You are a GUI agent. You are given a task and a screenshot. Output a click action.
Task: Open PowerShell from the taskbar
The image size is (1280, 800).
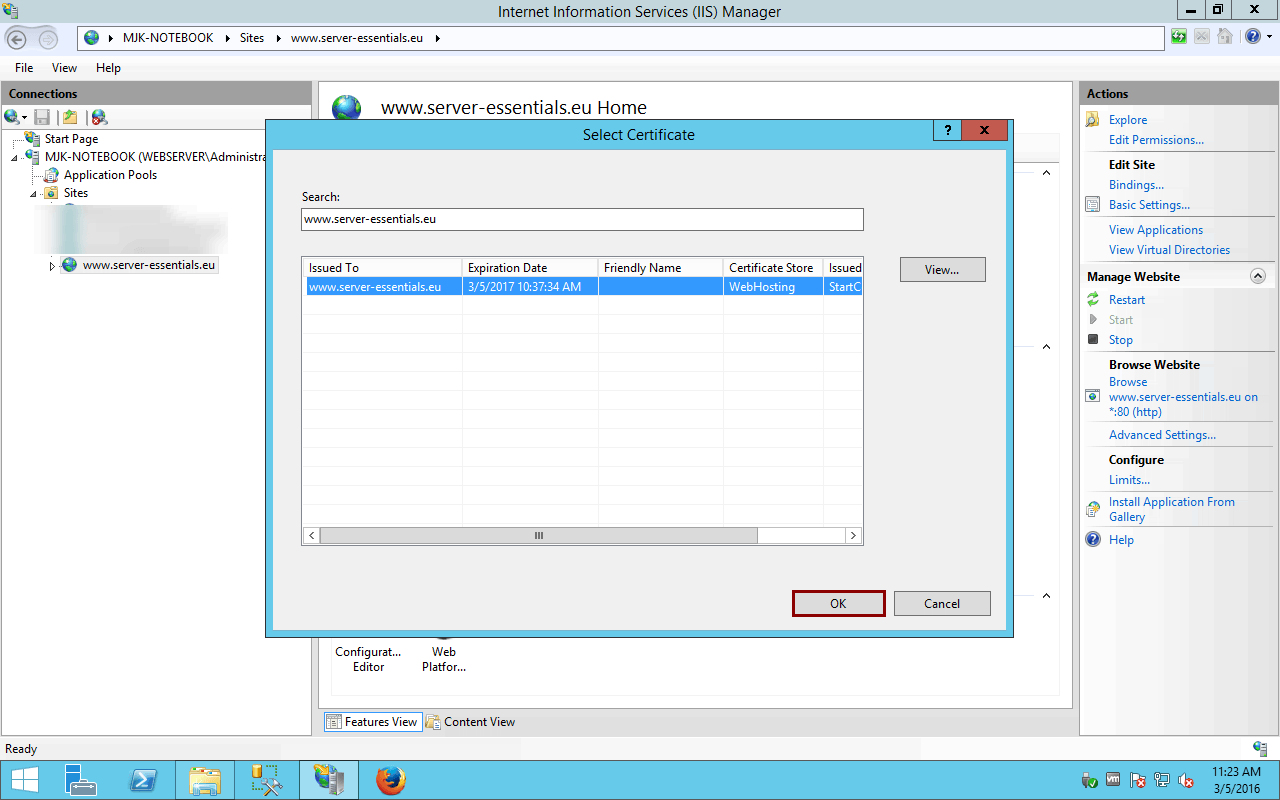143,780
